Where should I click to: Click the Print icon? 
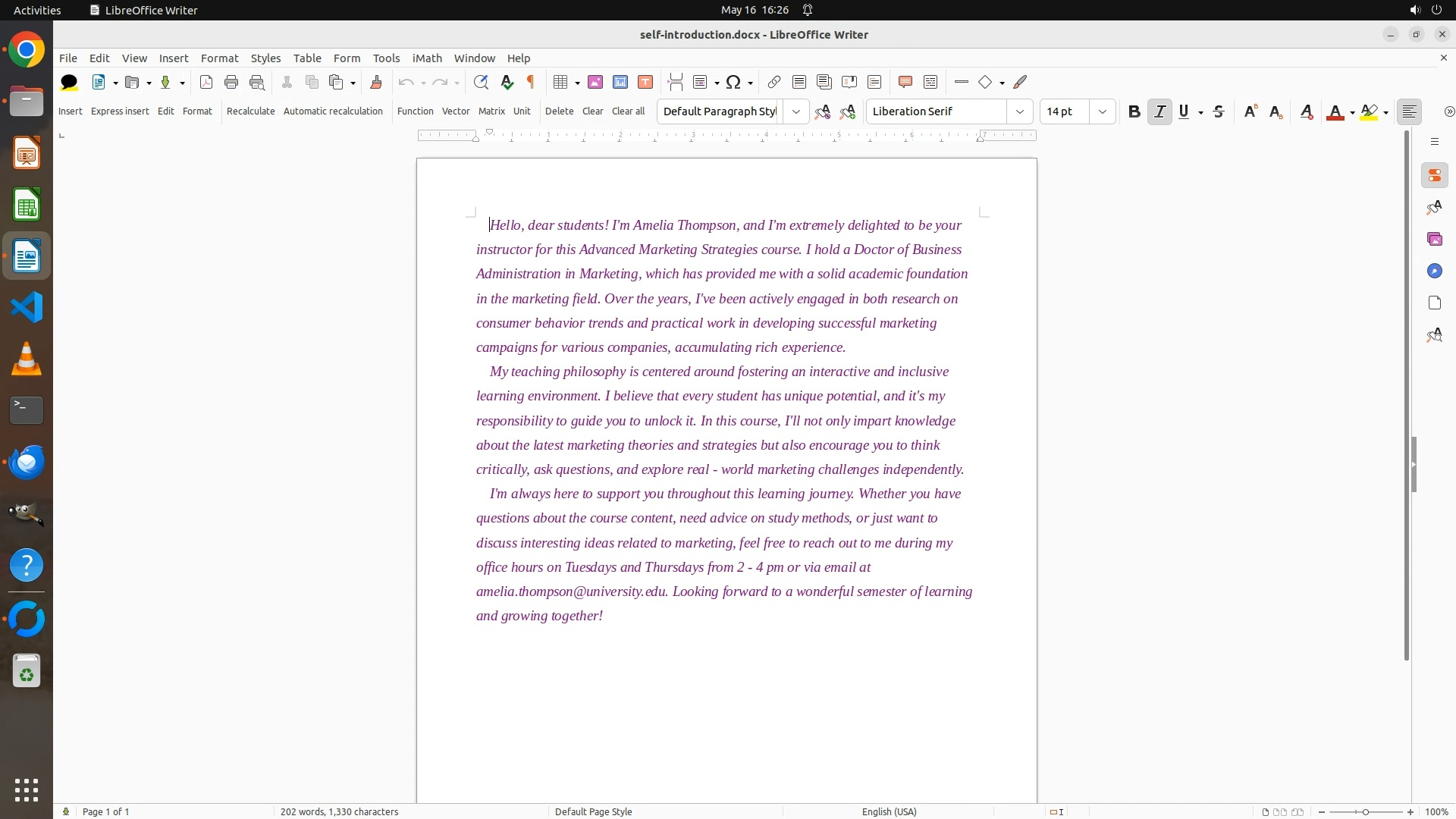coord(231,82)
